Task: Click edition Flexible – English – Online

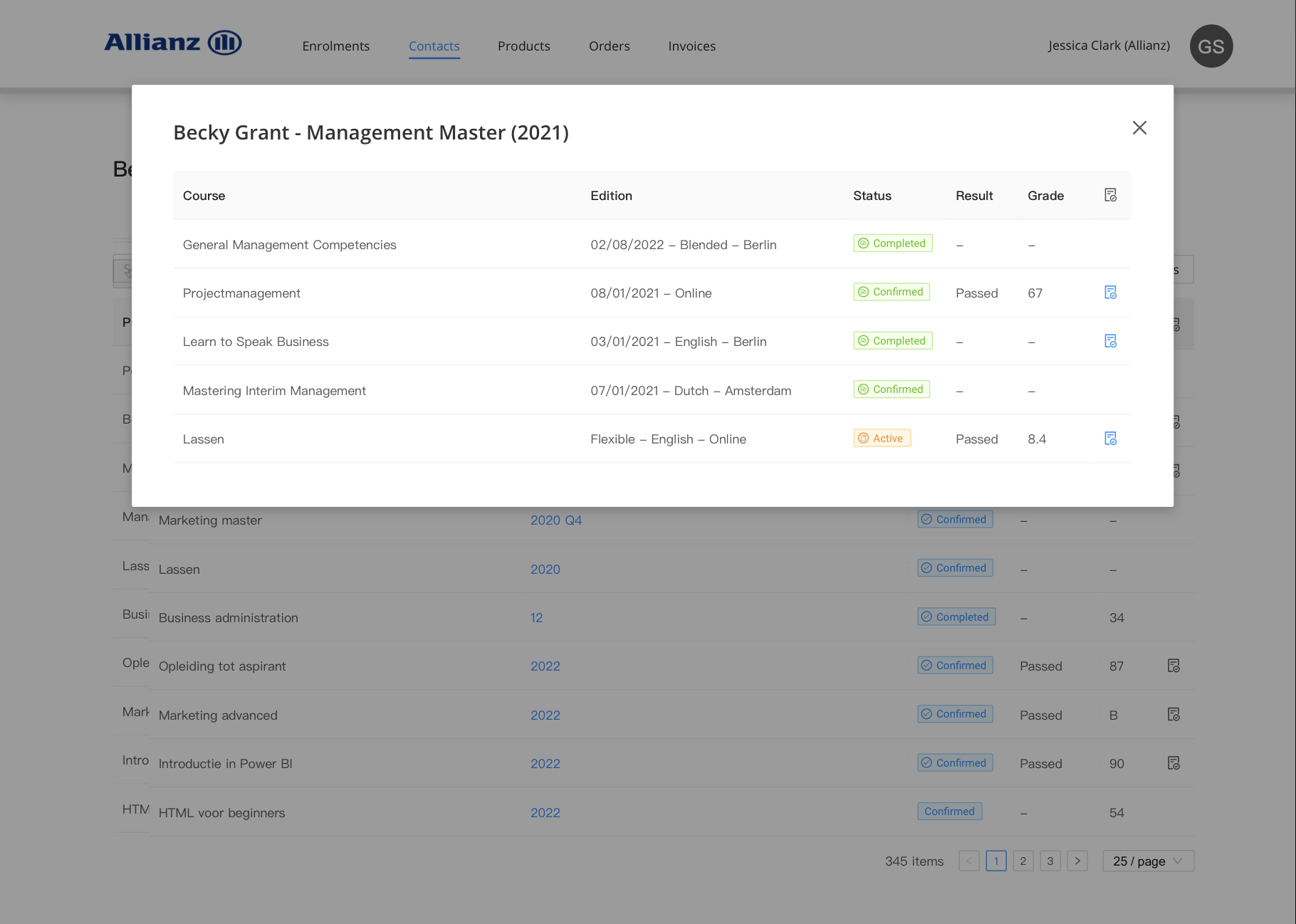Action: [668, 439]
